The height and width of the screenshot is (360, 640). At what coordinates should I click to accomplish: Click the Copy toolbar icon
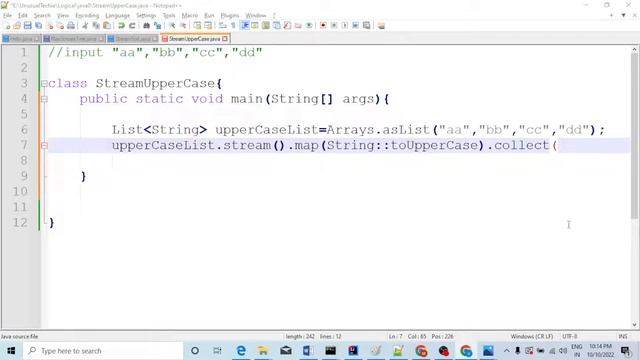click(x=96, y=25)
